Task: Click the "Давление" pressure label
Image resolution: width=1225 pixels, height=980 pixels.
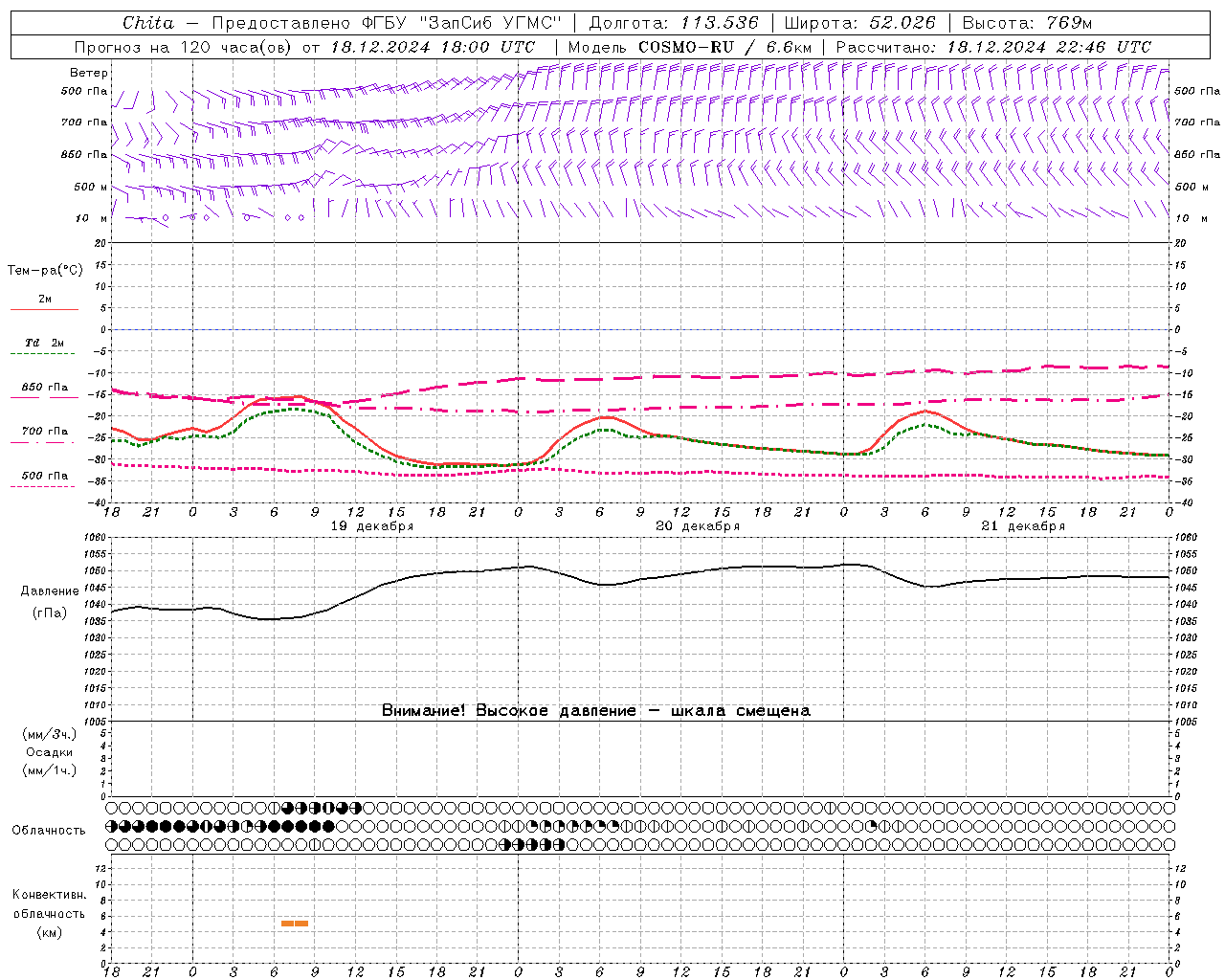Action: tap(50, 591)
